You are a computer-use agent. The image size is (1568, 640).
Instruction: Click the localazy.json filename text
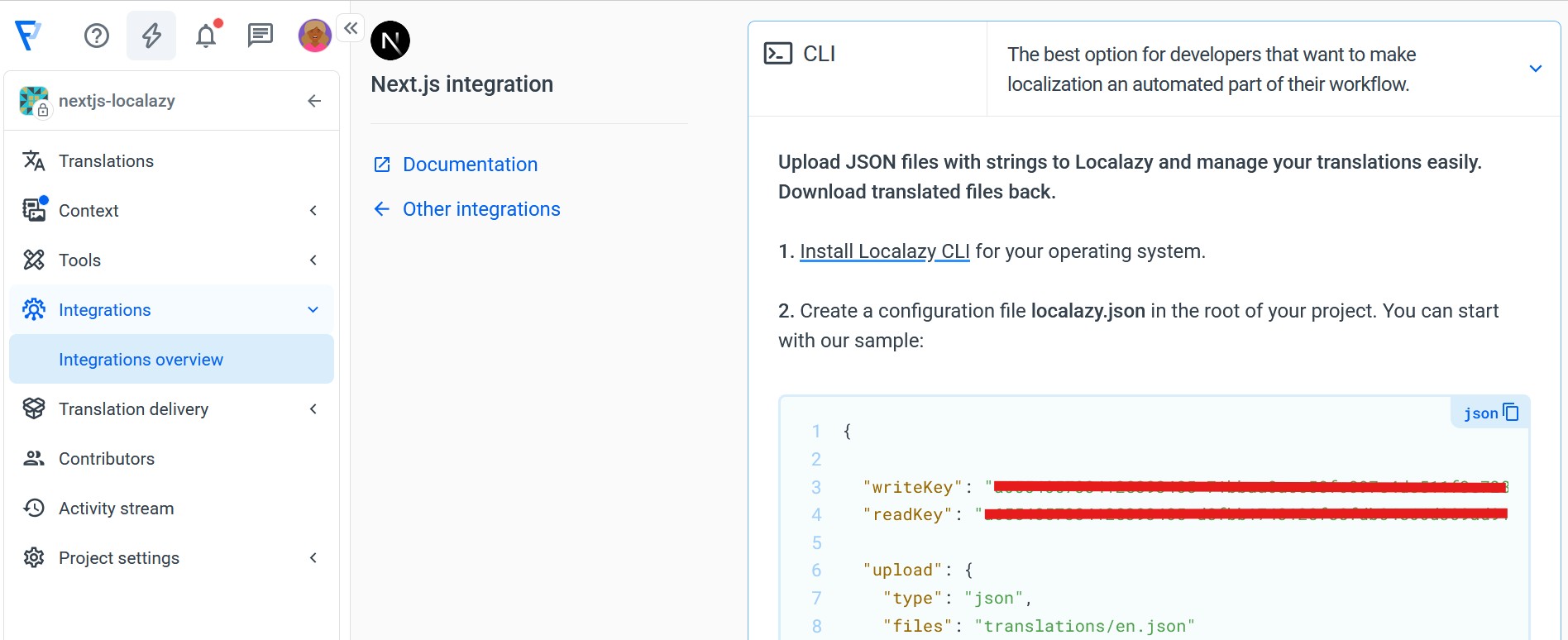[1088, 311]
